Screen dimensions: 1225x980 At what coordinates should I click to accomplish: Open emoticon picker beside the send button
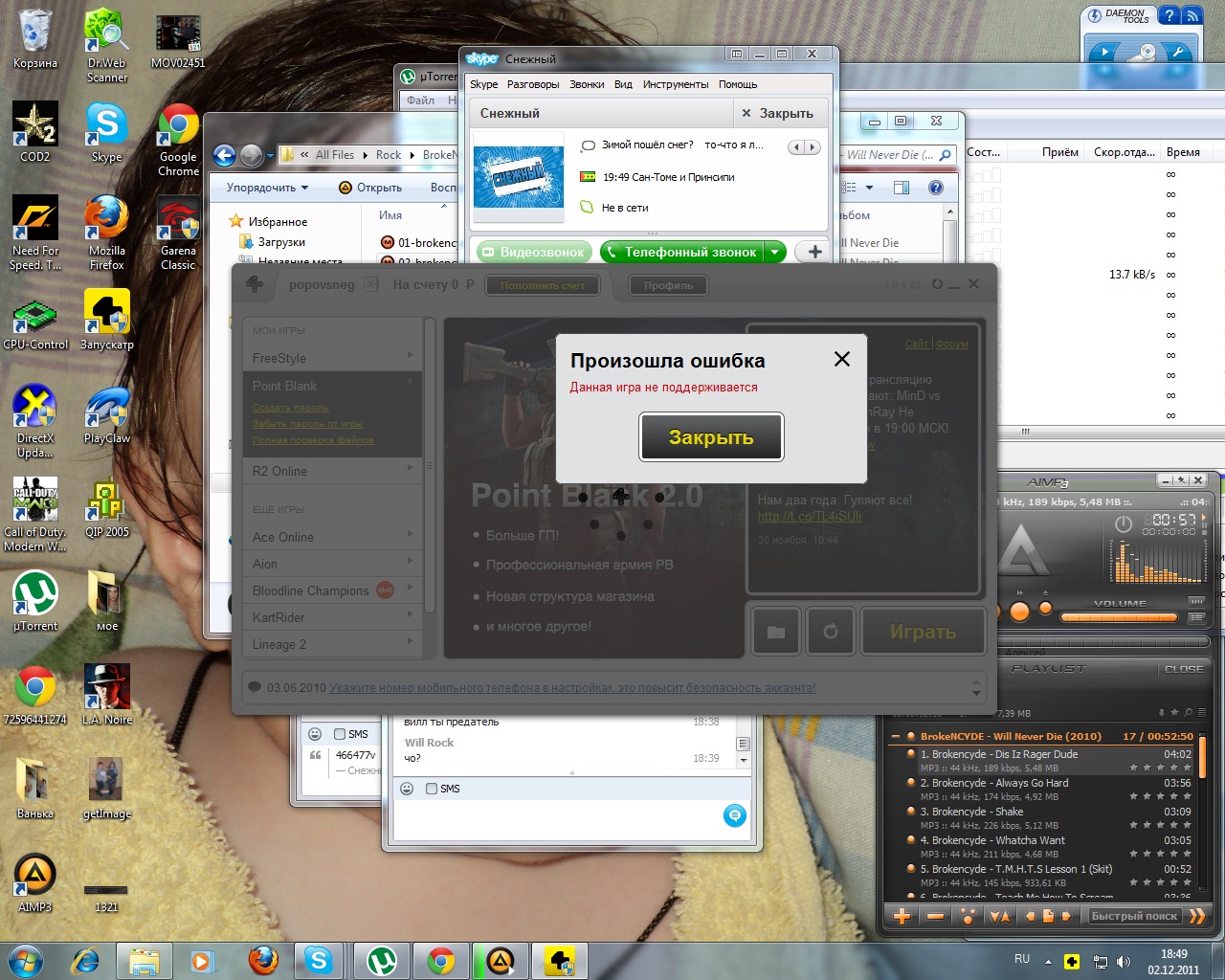407,789
